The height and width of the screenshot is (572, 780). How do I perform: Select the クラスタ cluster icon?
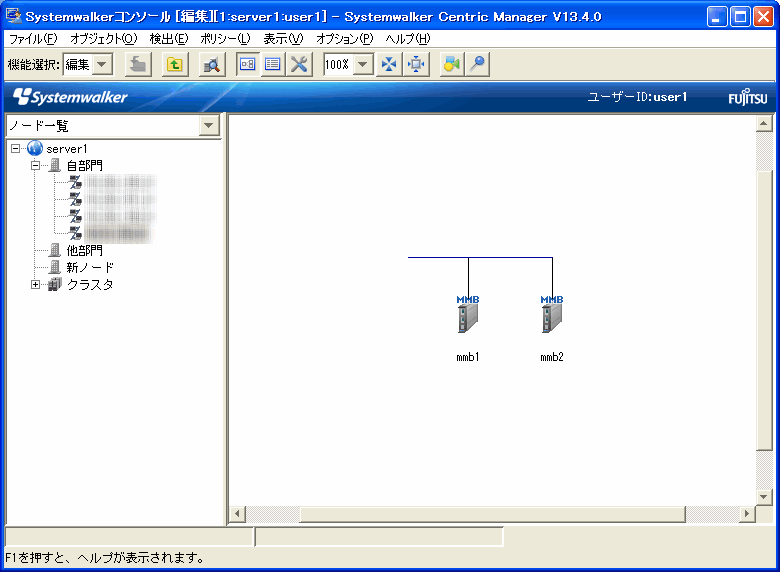click(55, 285)
